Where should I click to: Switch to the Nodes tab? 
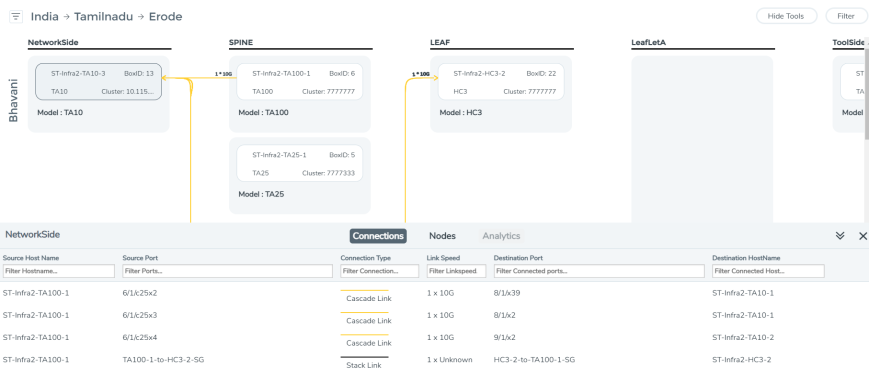click(442, 236)
